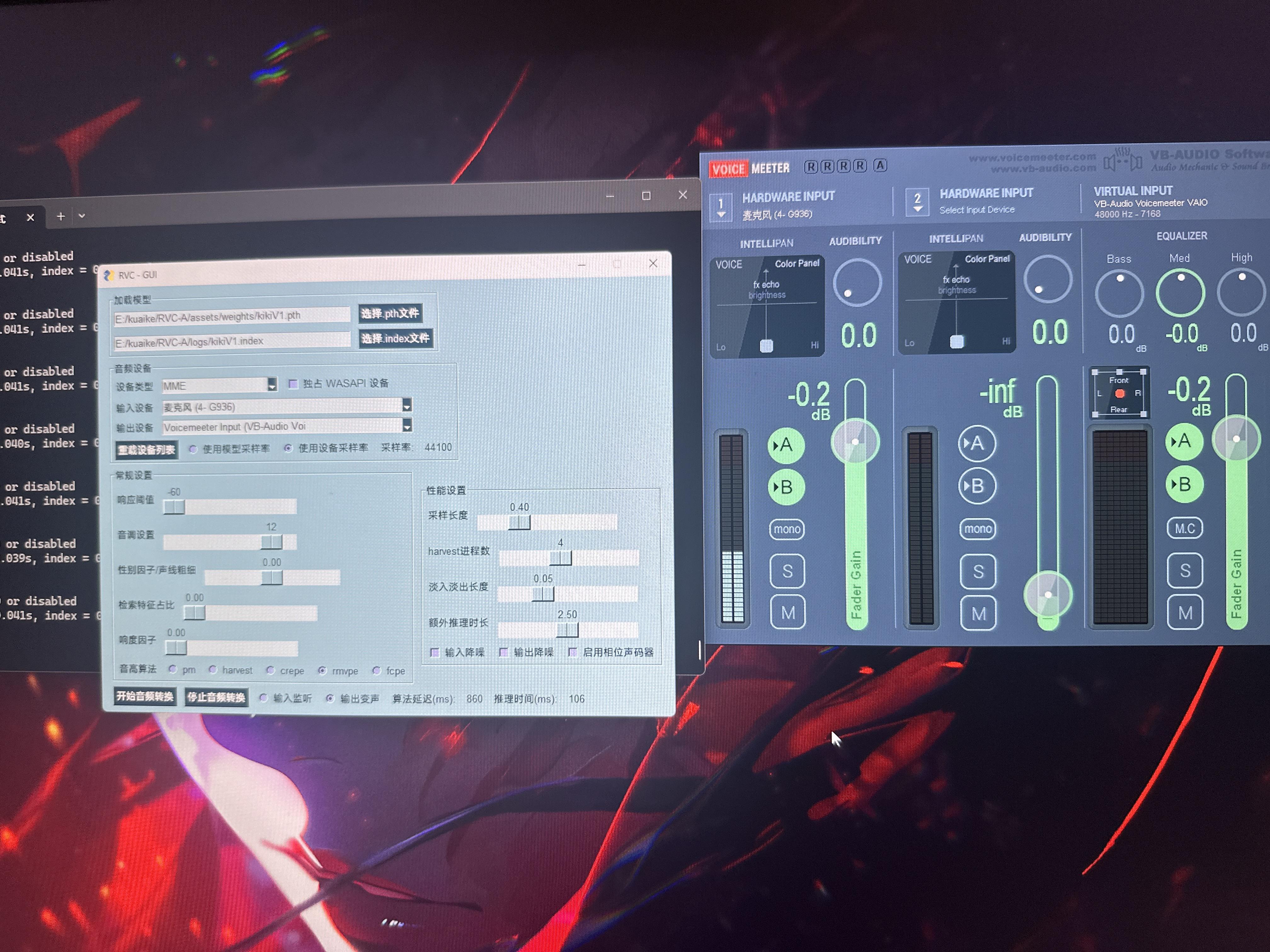The height and width of the screenshot is (952, 1270).
Task: Click 音调设置 slider handle
Action: (x=272, y=542)
